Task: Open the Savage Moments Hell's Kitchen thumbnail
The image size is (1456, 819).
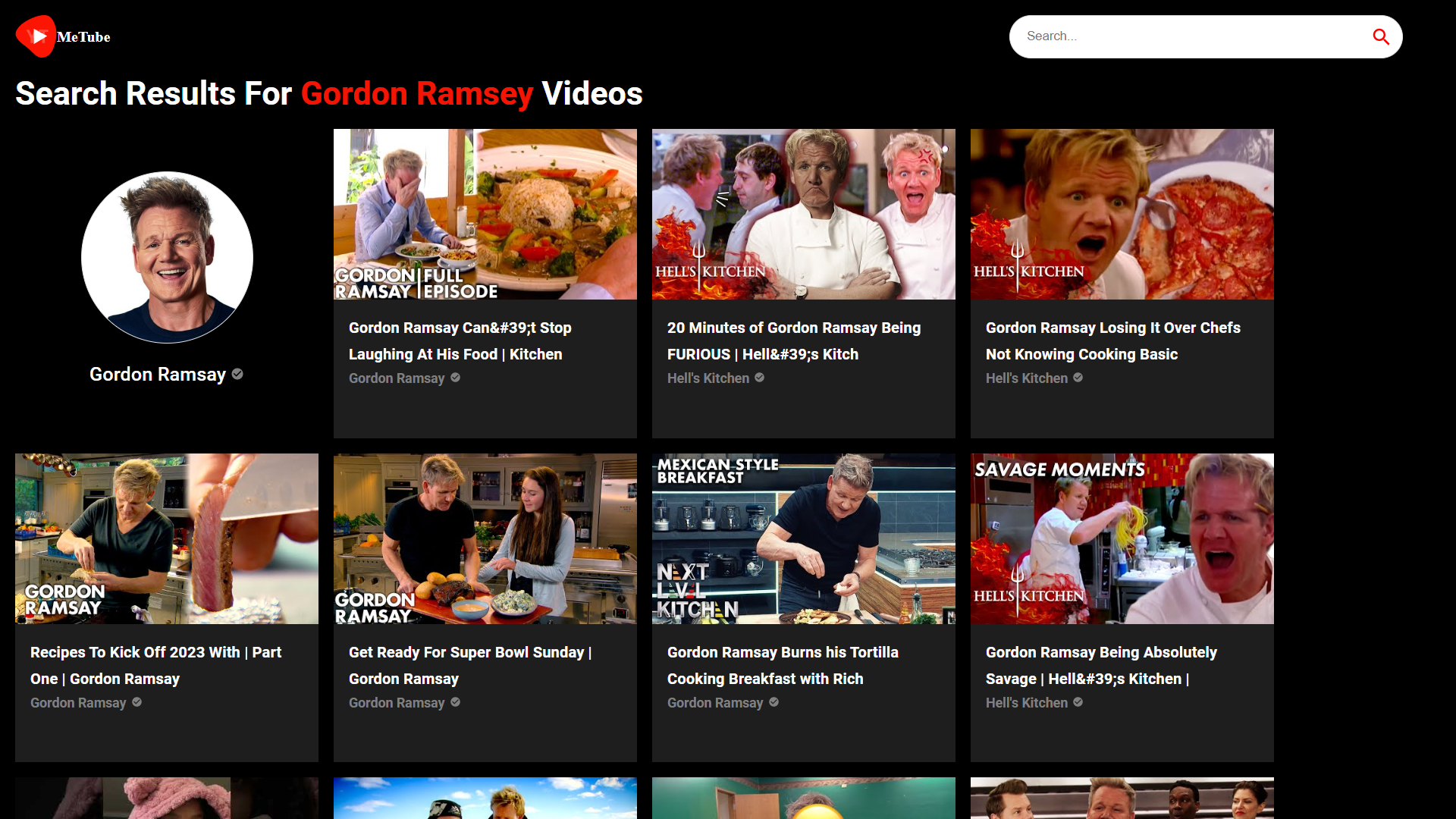Action: pos(1122,538)
